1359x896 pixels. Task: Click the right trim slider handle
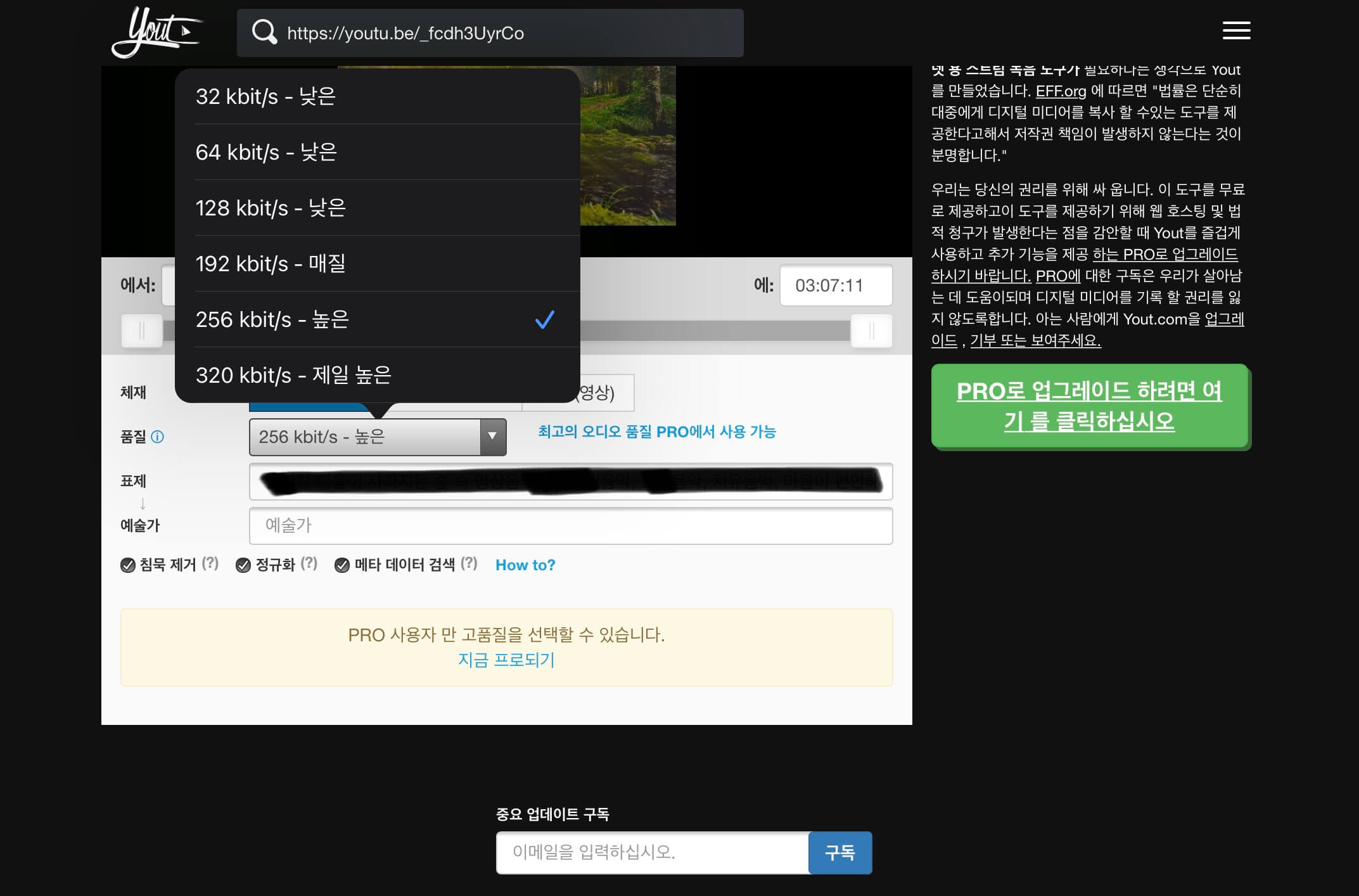[871, 330]
